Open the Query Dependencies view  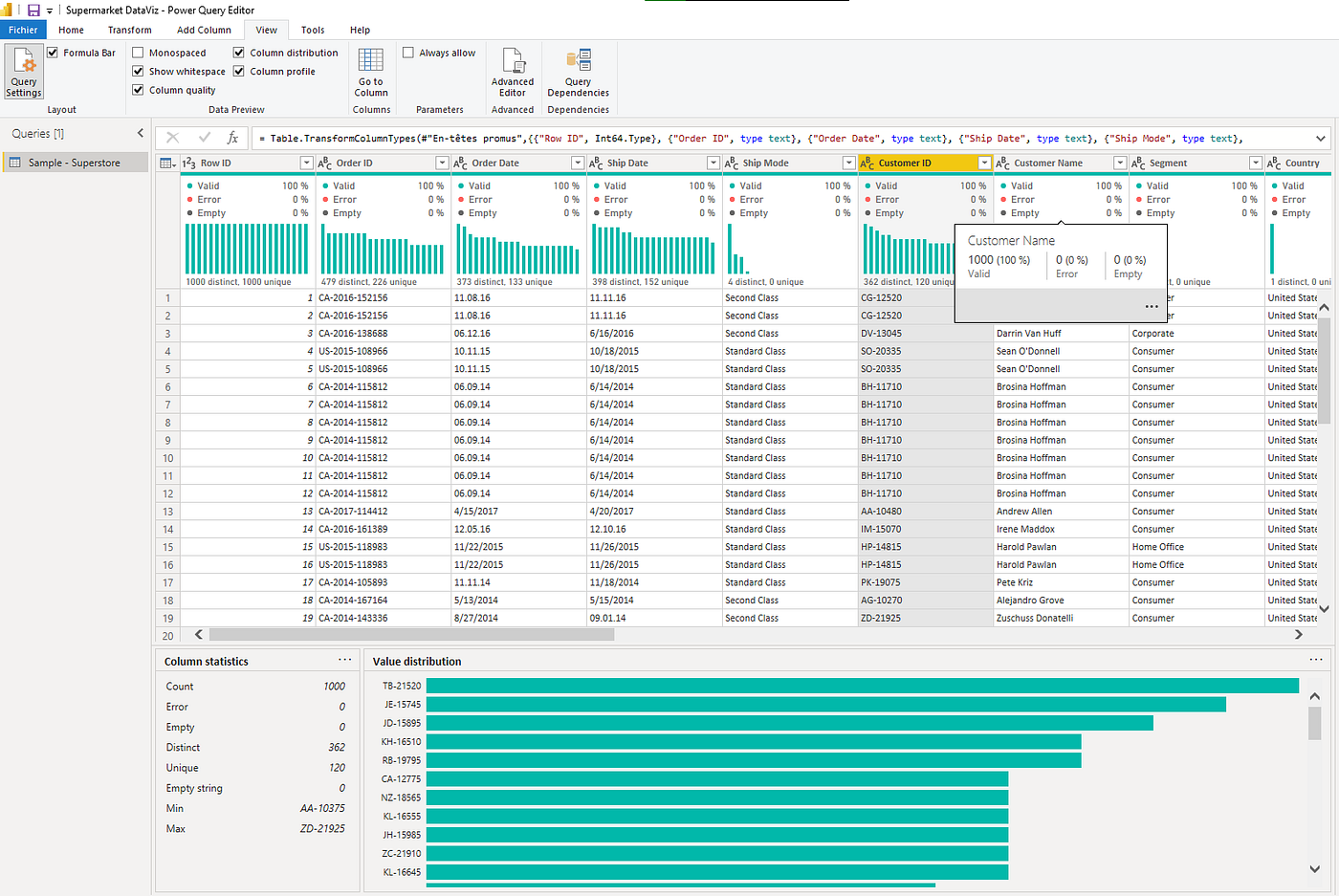click(x=578, y=72)
